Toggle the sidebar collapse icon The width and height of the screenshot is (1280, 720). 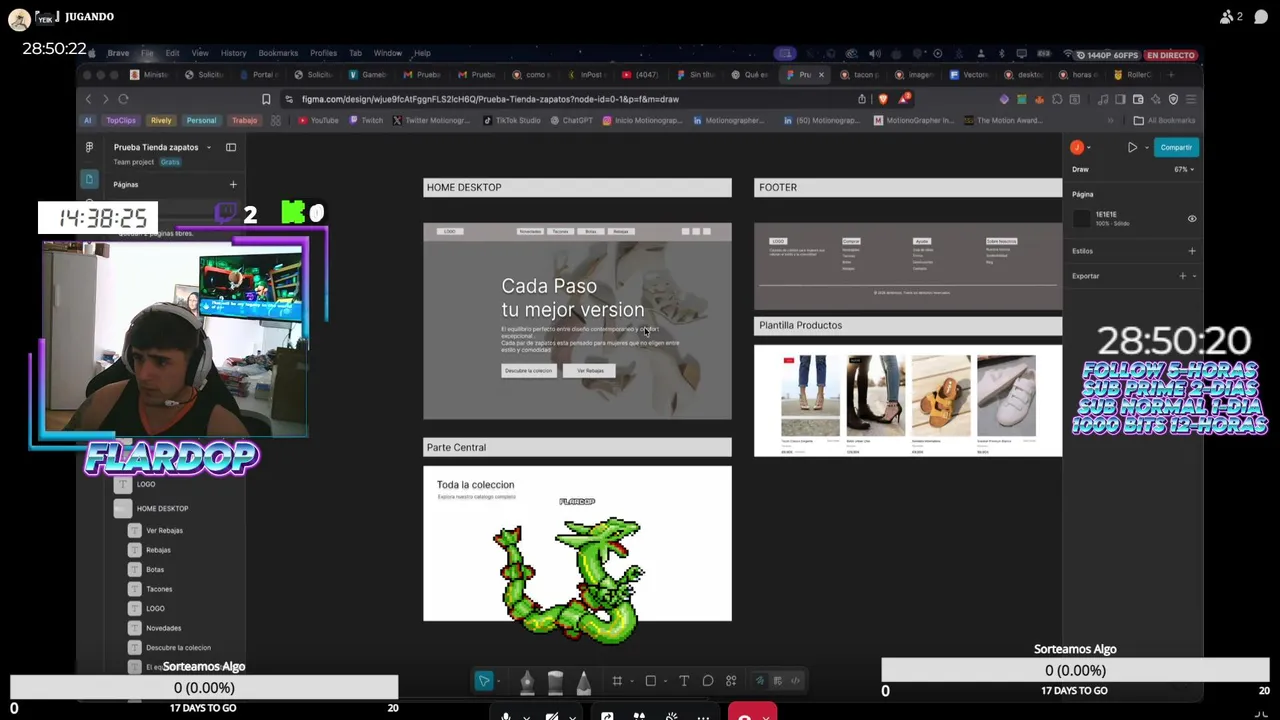(x=231, y=147)
